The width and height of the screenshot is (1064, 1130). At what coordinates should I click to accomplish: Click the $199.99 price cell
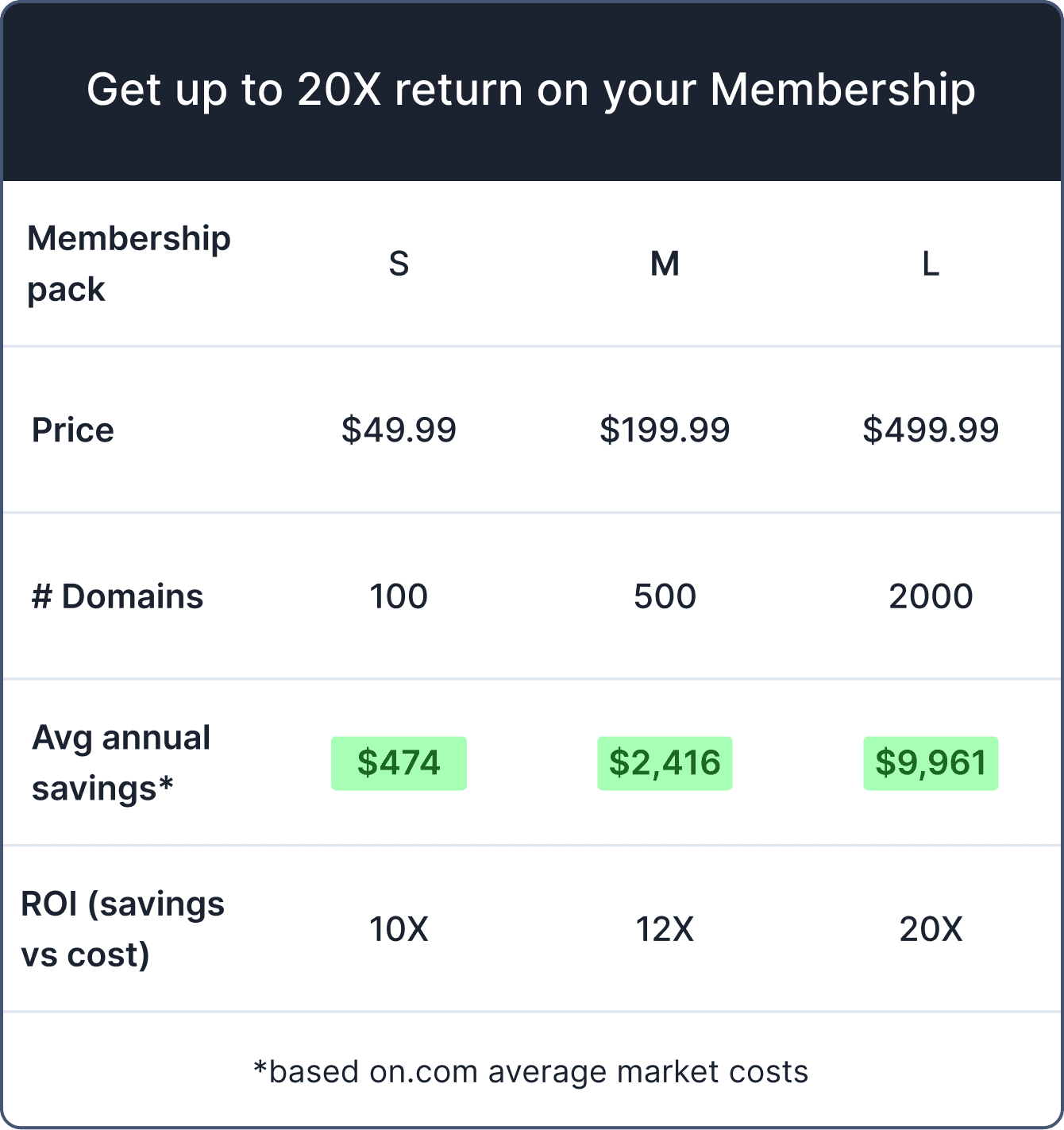point(665,430)
